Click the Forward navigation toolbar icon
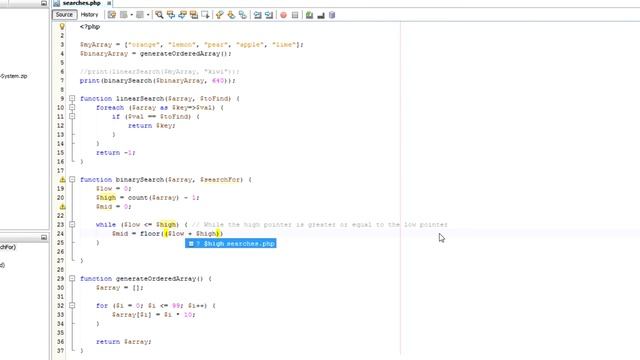The image size is (640, 360). (140, 15)
